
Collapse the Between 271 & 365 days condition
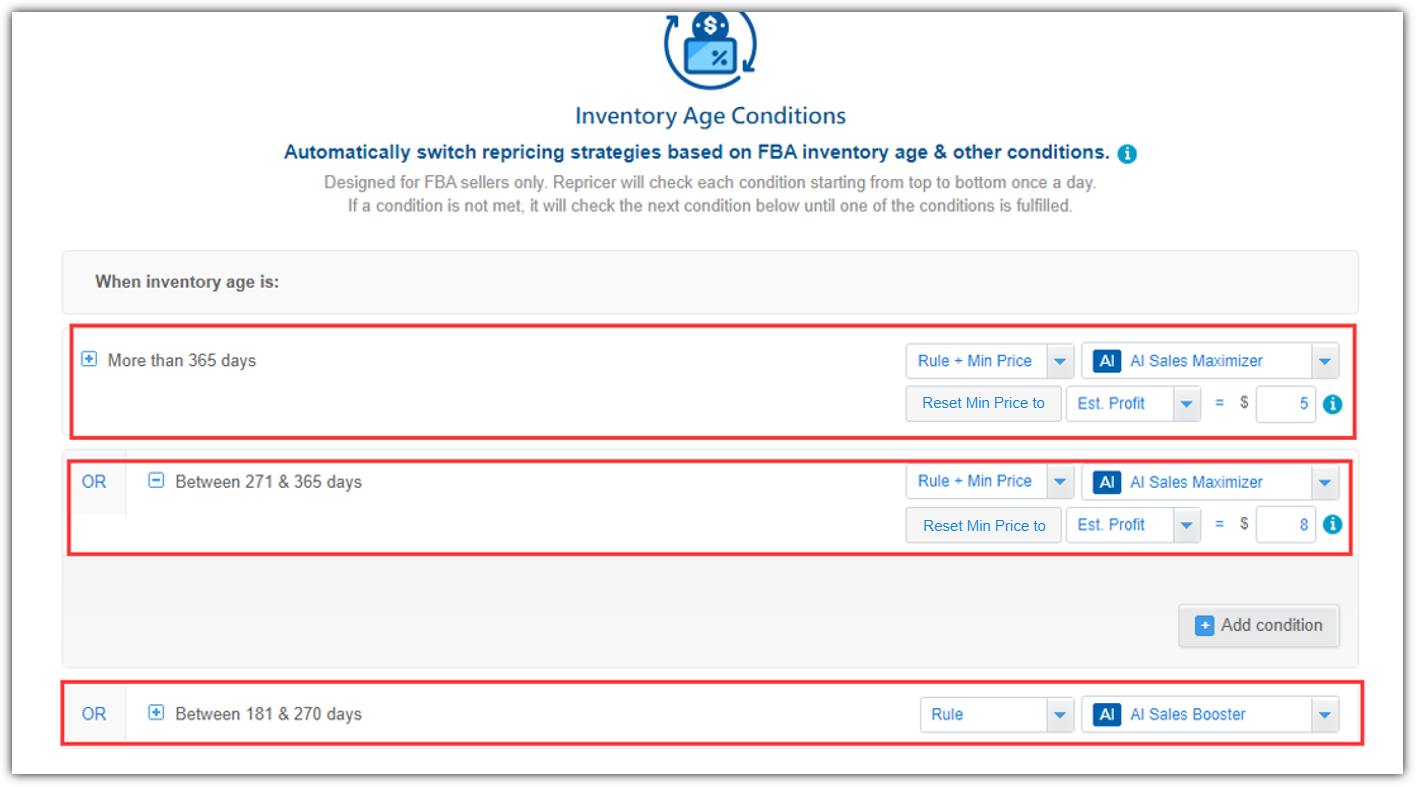point(156,481)
